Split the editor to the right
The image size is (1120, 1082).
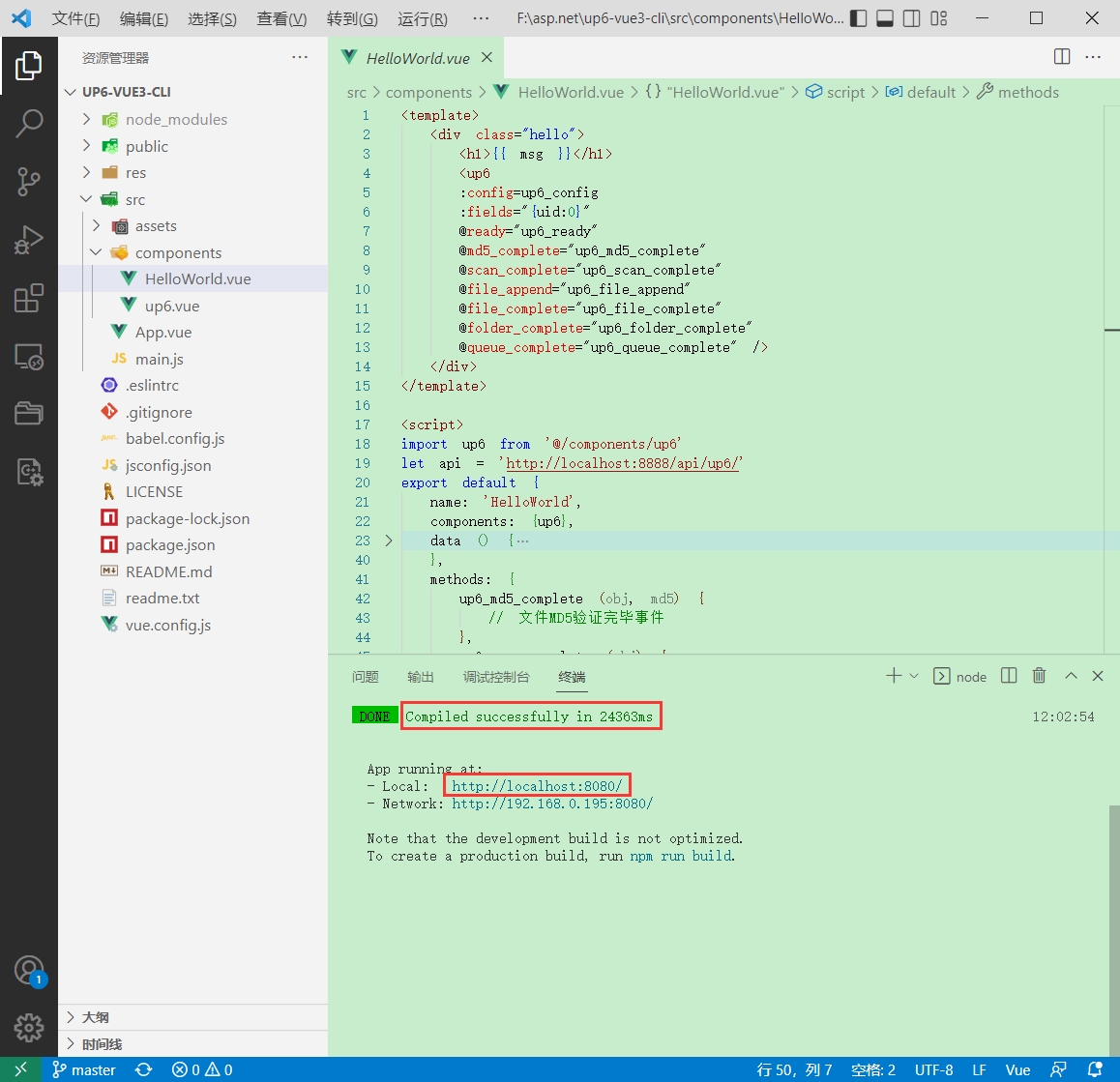pos(1062,57)
